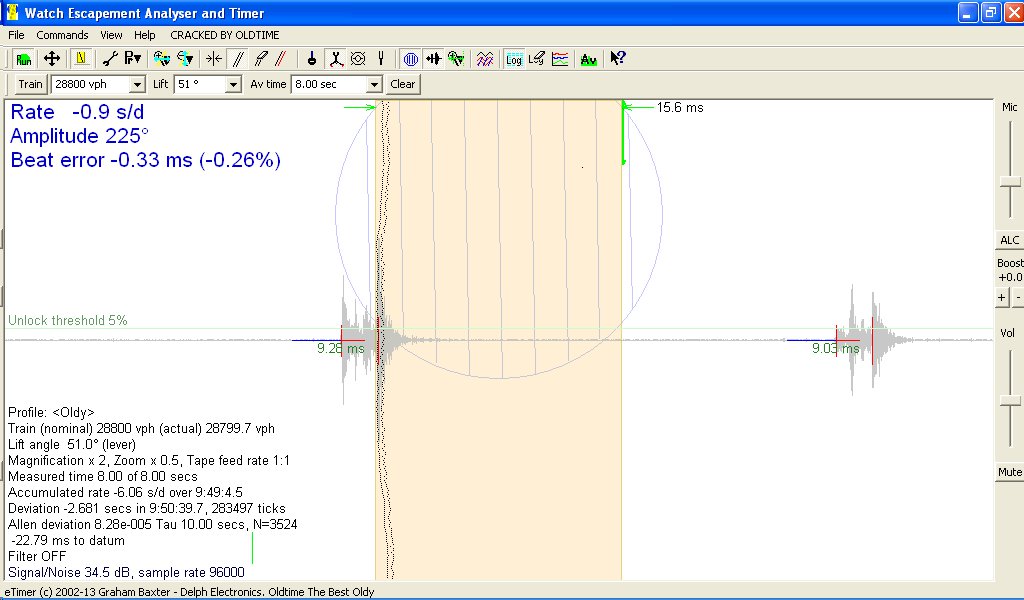Image resolution: width=1024 pixels, height=600 pixels.
Task: Toggle the ALC automatic level control
Action: pyautogui.click(x=1009, y=240)
